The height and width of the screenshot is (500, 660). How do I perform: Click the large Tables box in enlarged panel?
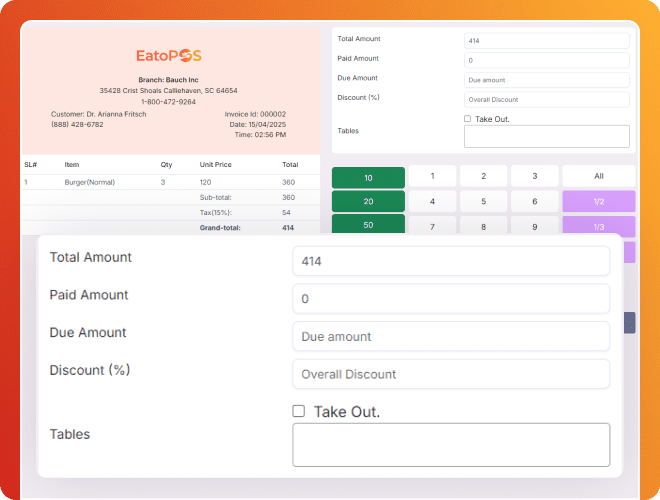tap(450, 444)
